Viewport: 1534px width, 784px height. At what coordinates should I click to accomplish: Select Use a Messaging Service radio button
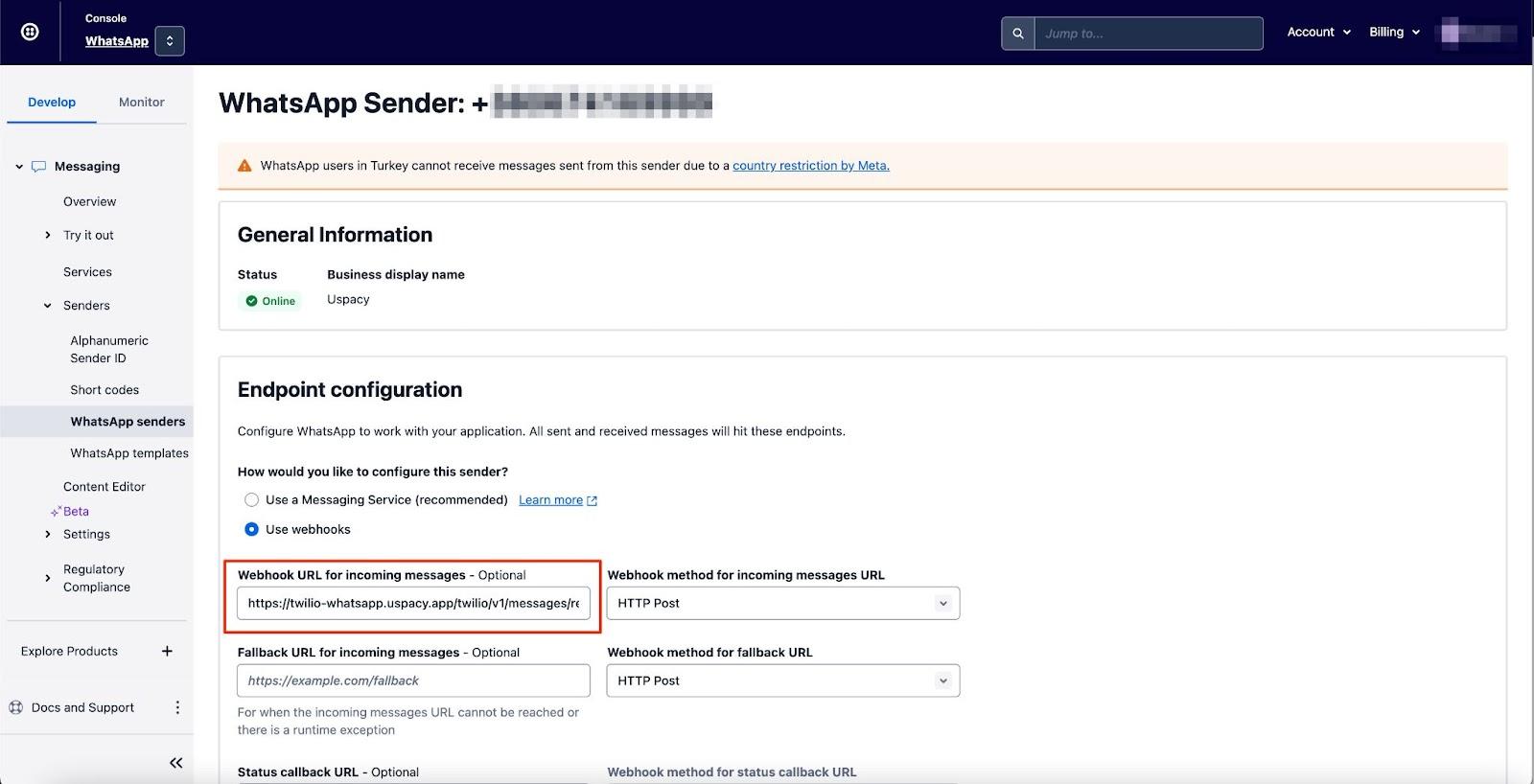(251, 500)
